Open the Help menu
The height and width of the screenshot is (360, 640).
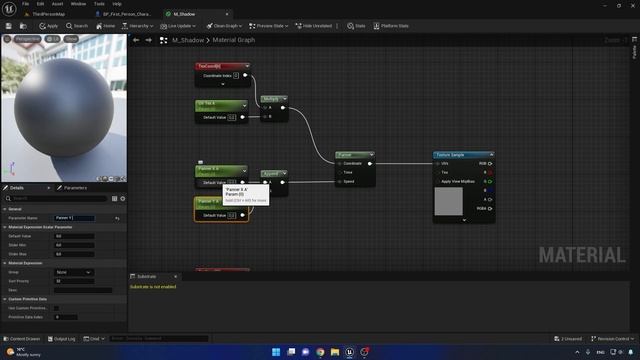[117, 4]
